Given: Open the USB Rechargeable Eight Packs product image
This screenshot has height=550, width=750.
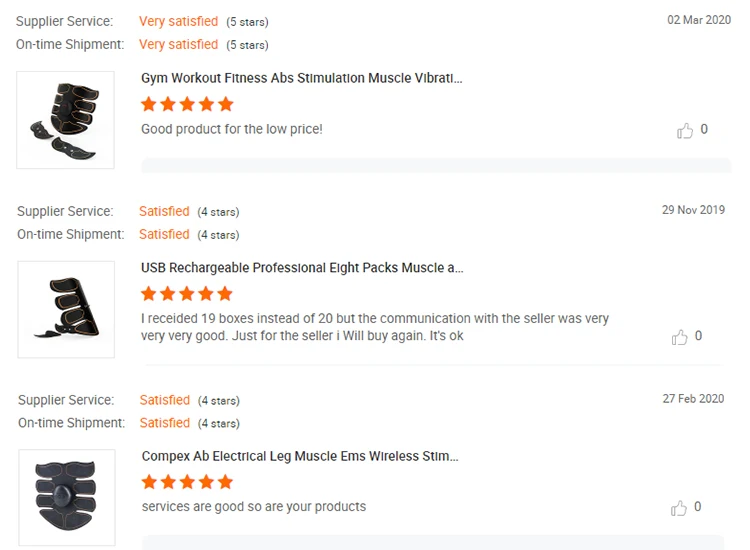Looking at the screenshot, I should pos(66,309).
